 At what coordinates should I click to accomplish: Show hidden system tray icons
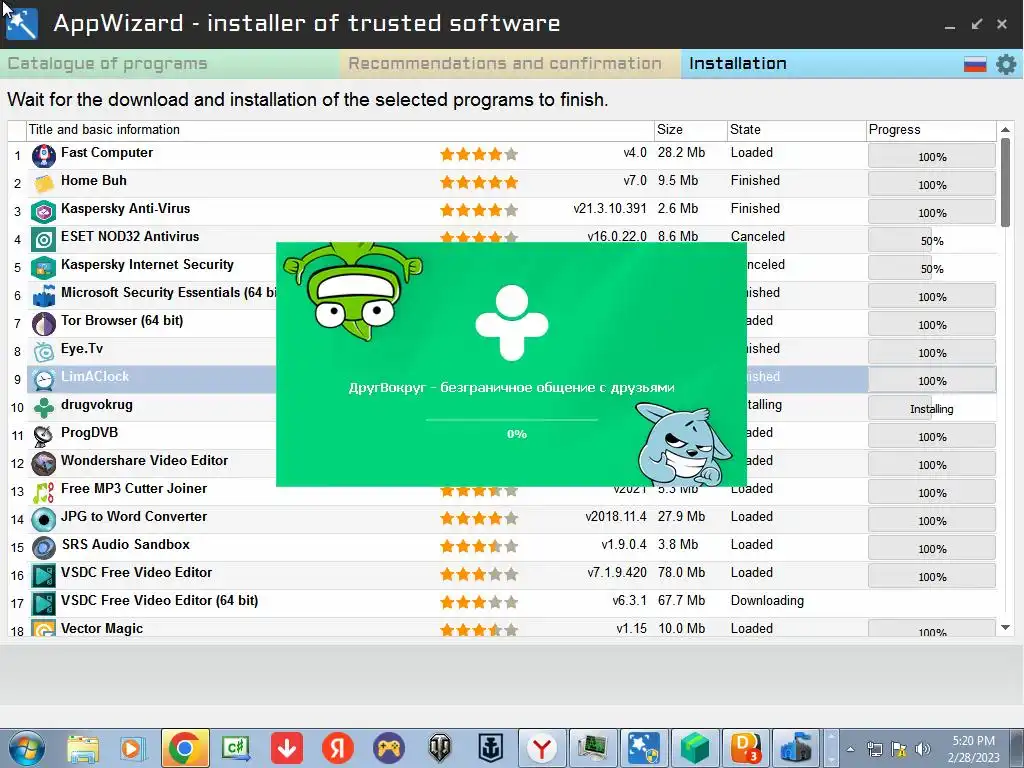click(850, 749)
